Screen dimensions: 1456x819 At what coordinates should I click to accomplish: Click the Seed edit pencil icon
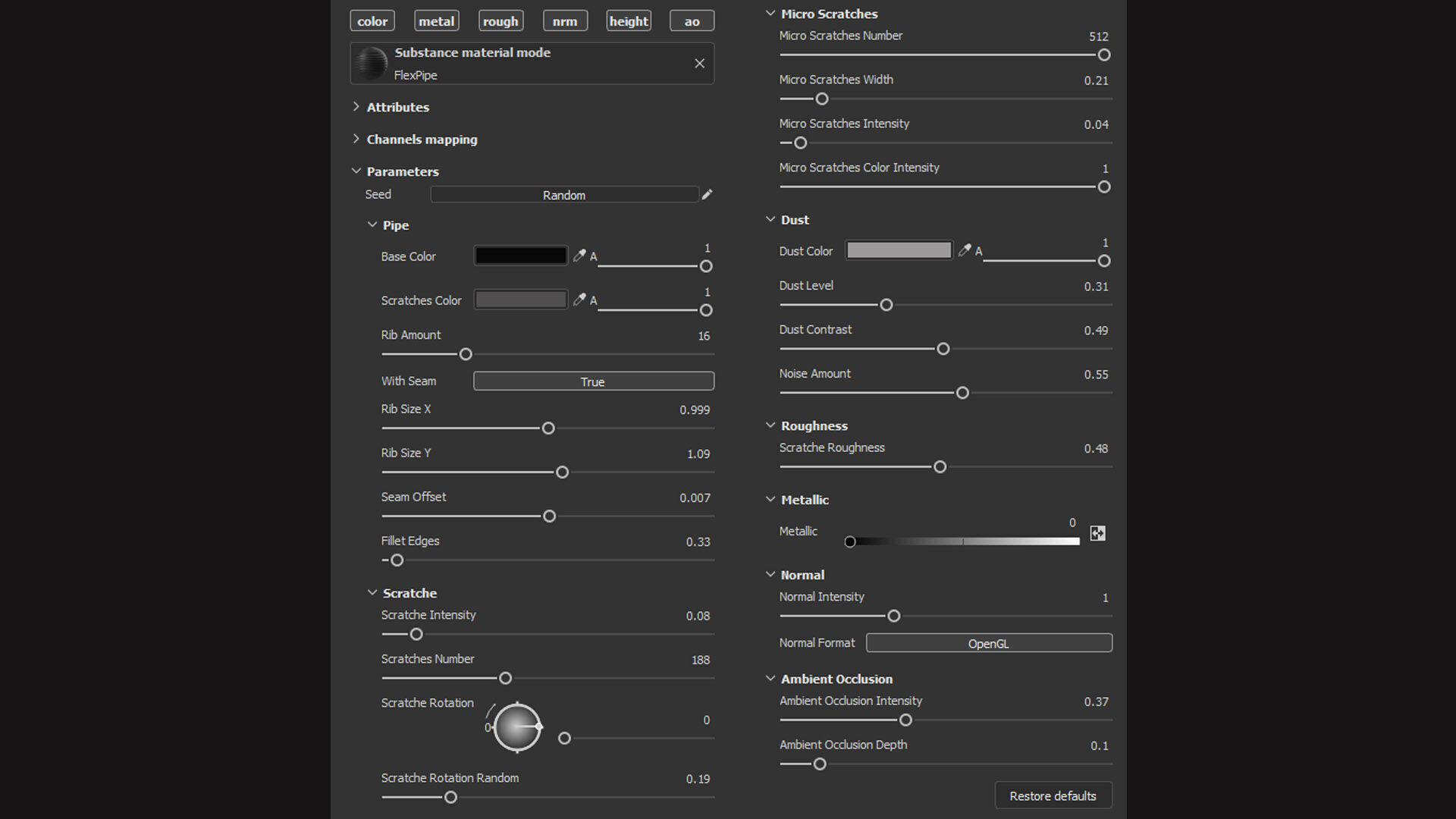707,195
